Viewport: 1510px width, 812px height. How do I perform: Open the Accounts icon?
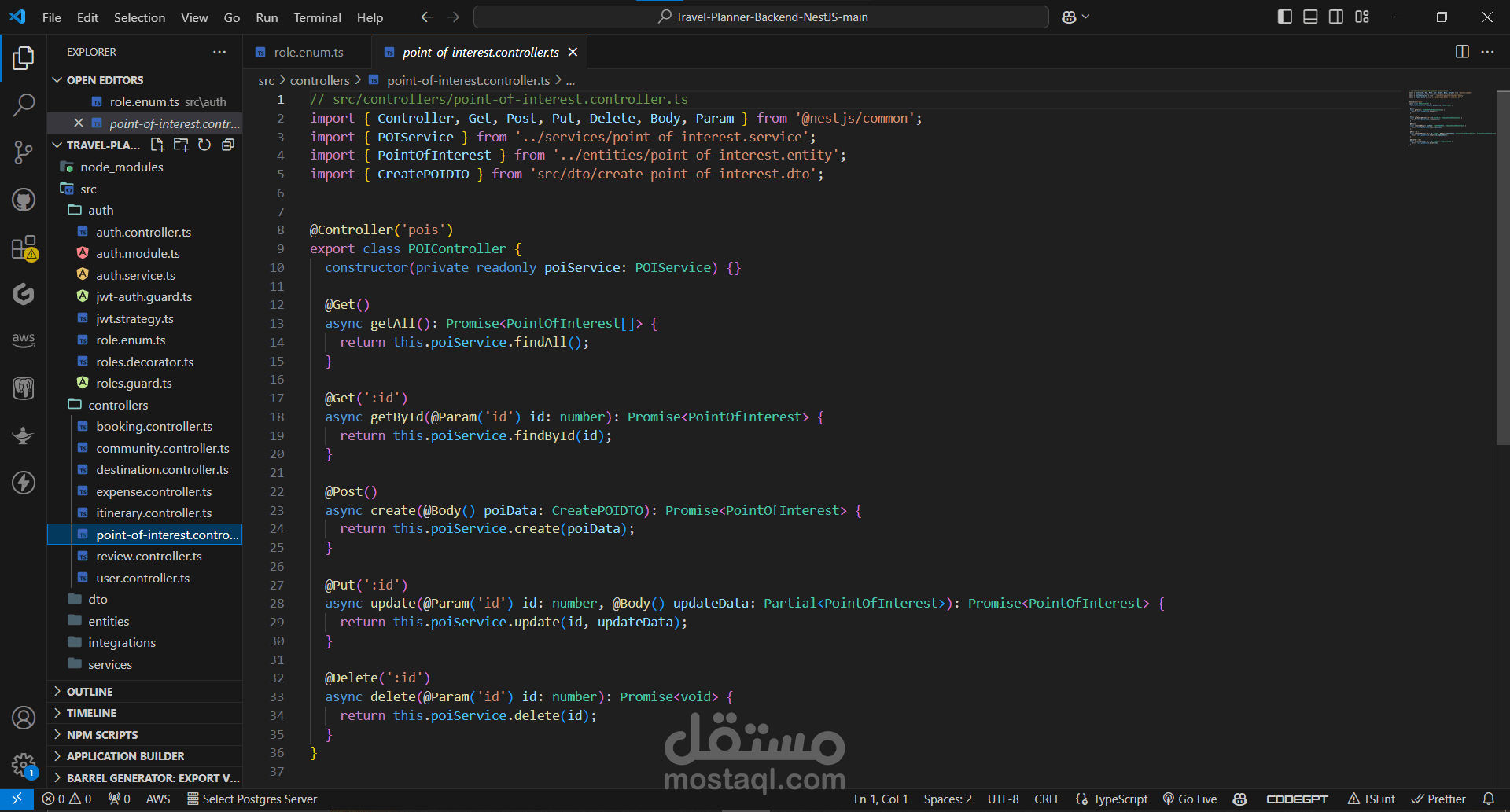tap(24, 718)
